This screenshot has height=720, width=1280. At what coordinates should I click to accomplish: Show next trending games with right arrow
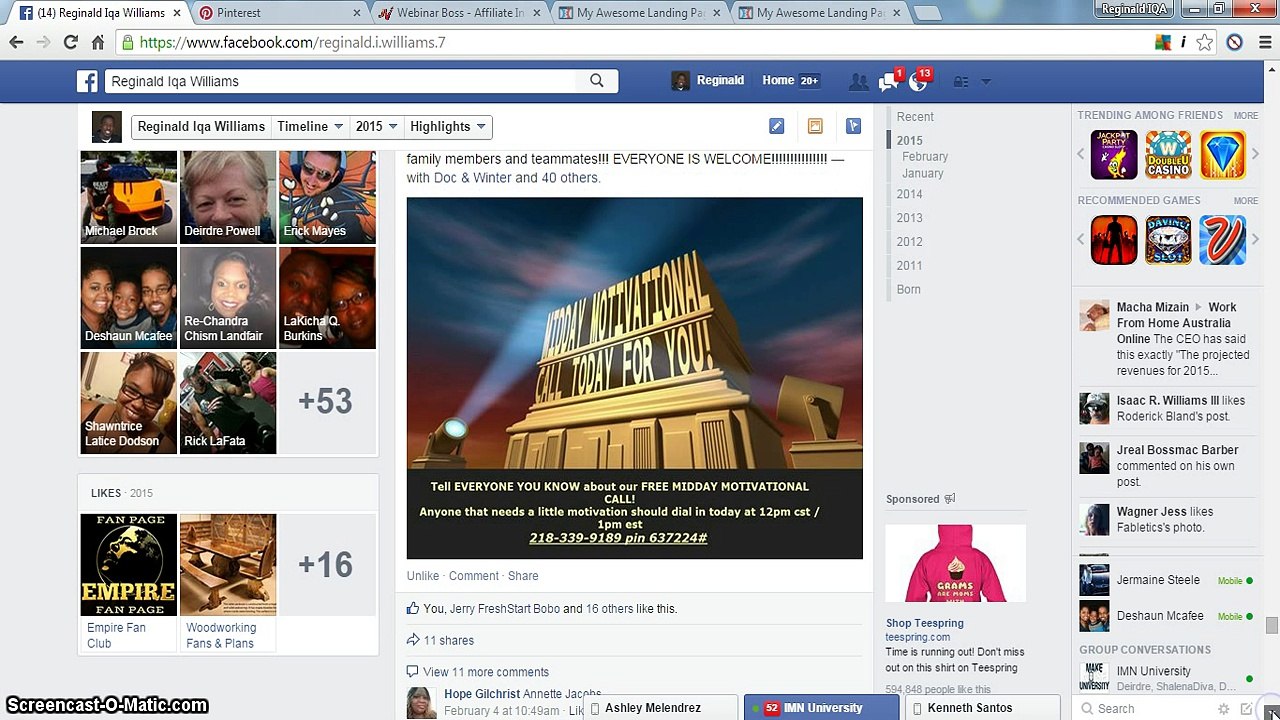(x=1255, y=154)
